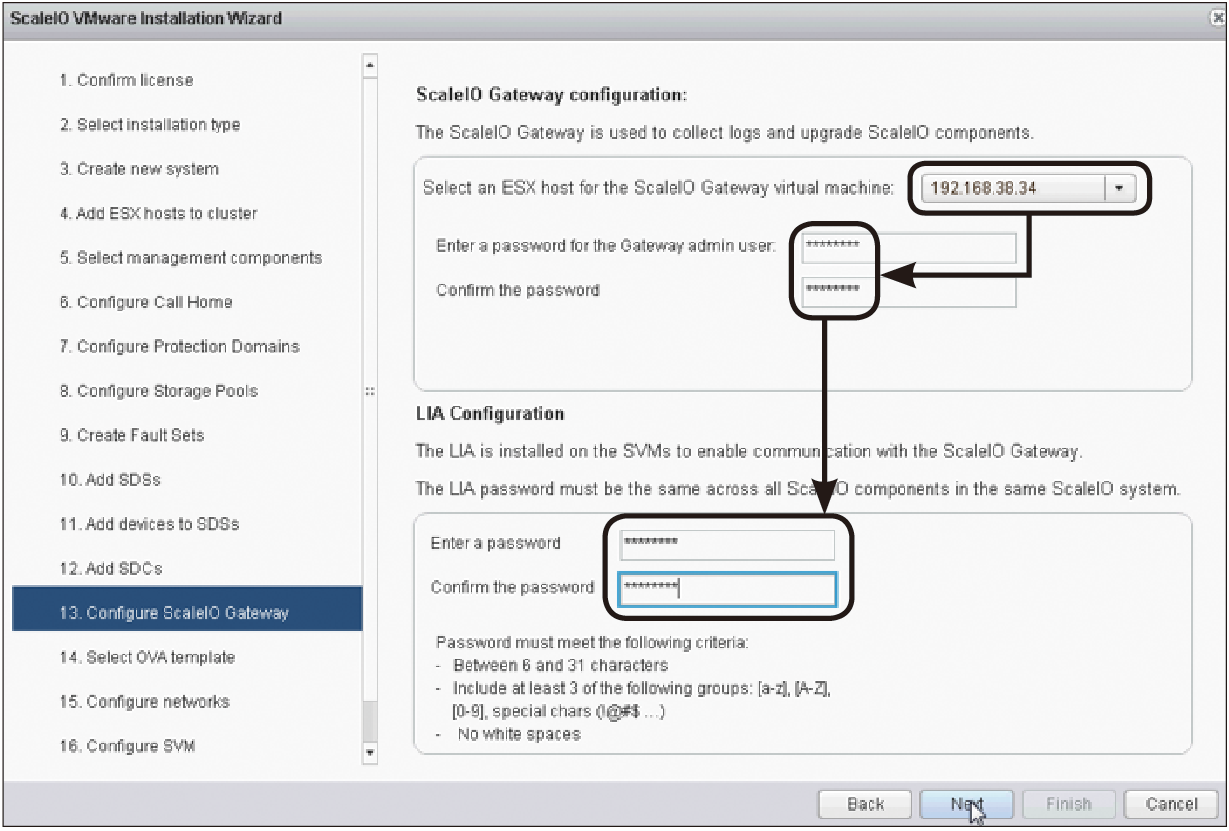Click the Gateway confirm password field
This screenshot has height=831, width=1229.
point(907,291)
